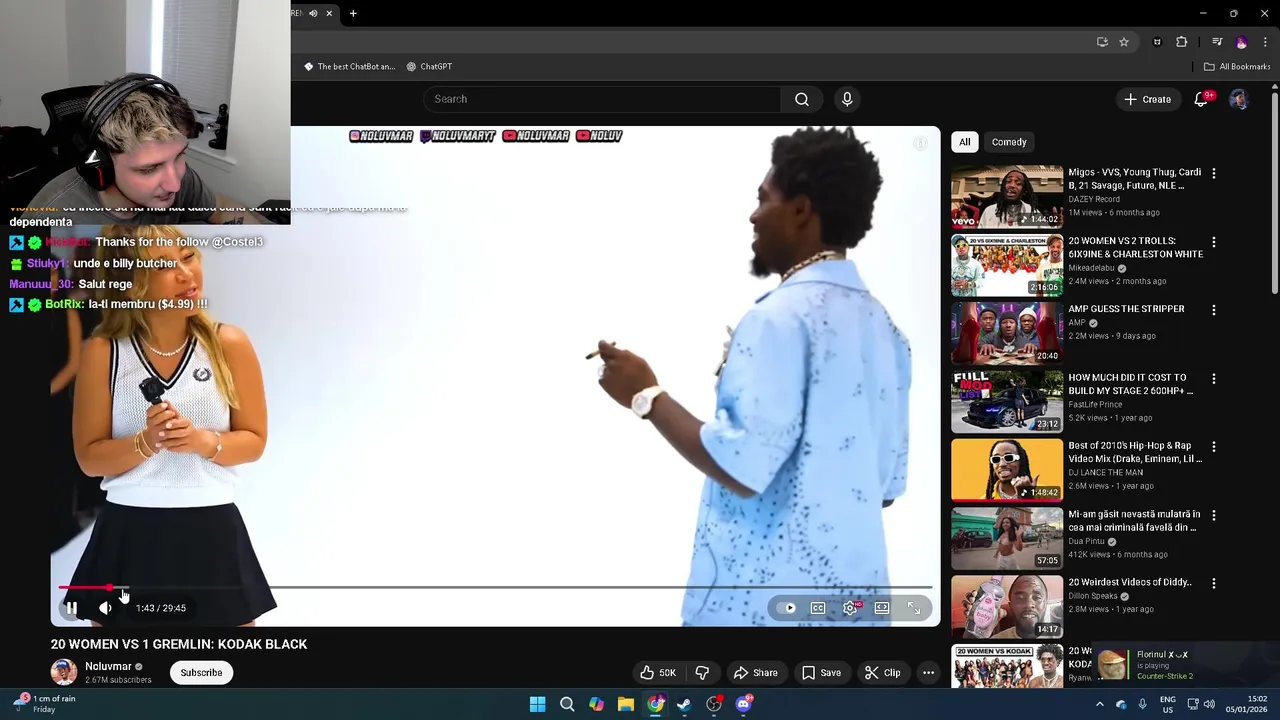Mute the video with the speaker icon
The height and width of the screenshot is (720, 1280).
tap(105, 608)
